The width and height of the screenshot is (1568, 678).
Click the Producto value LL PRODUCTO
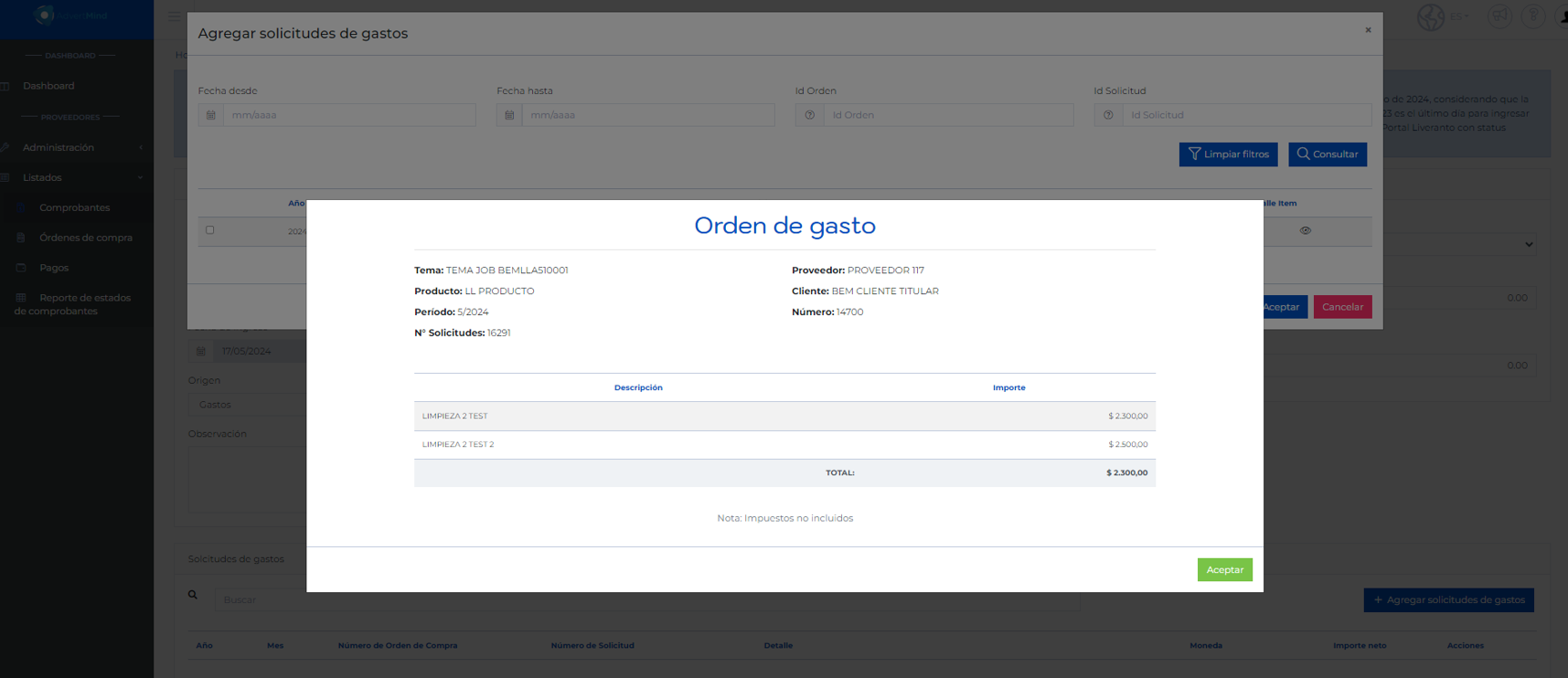500,291
